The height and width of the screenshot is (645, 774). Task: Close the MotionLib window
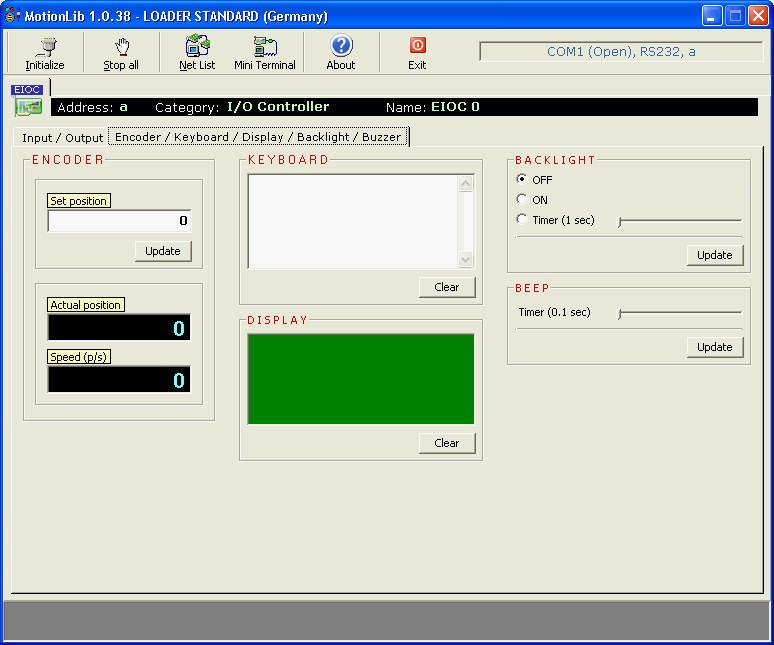pyautogui.click(x=758, y=16)
